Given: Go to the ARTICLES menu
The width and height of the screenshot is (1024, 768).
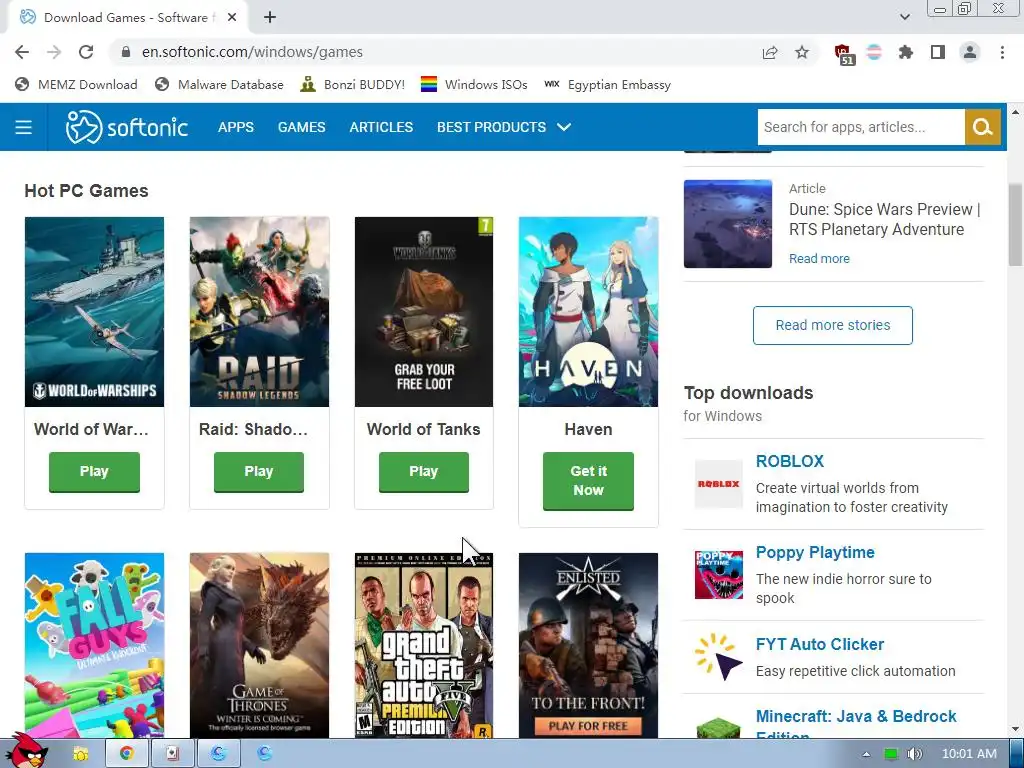Looking at the screenshot, I should 381,127.
